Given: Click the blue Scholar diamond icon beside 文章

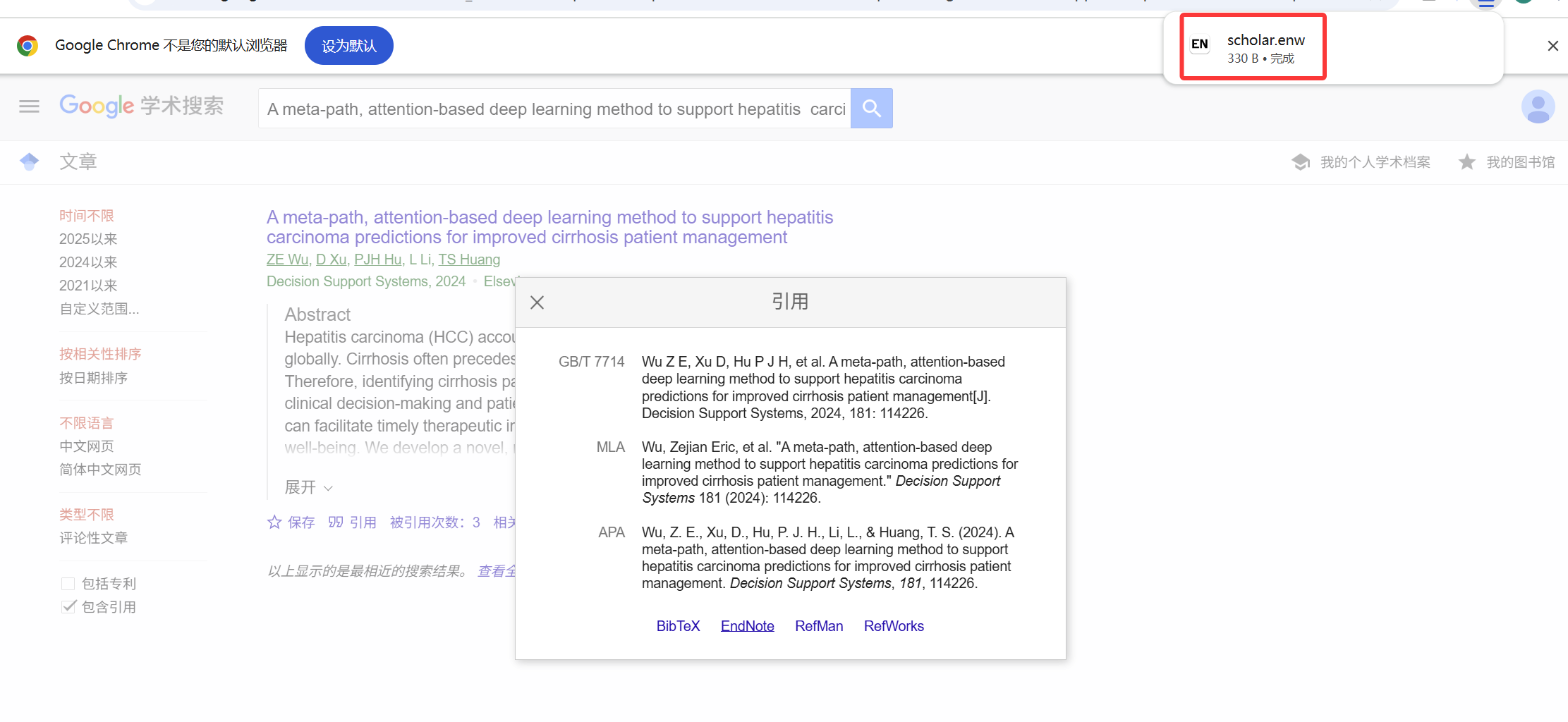Looking at the screenshot, I should coord(30,162).
